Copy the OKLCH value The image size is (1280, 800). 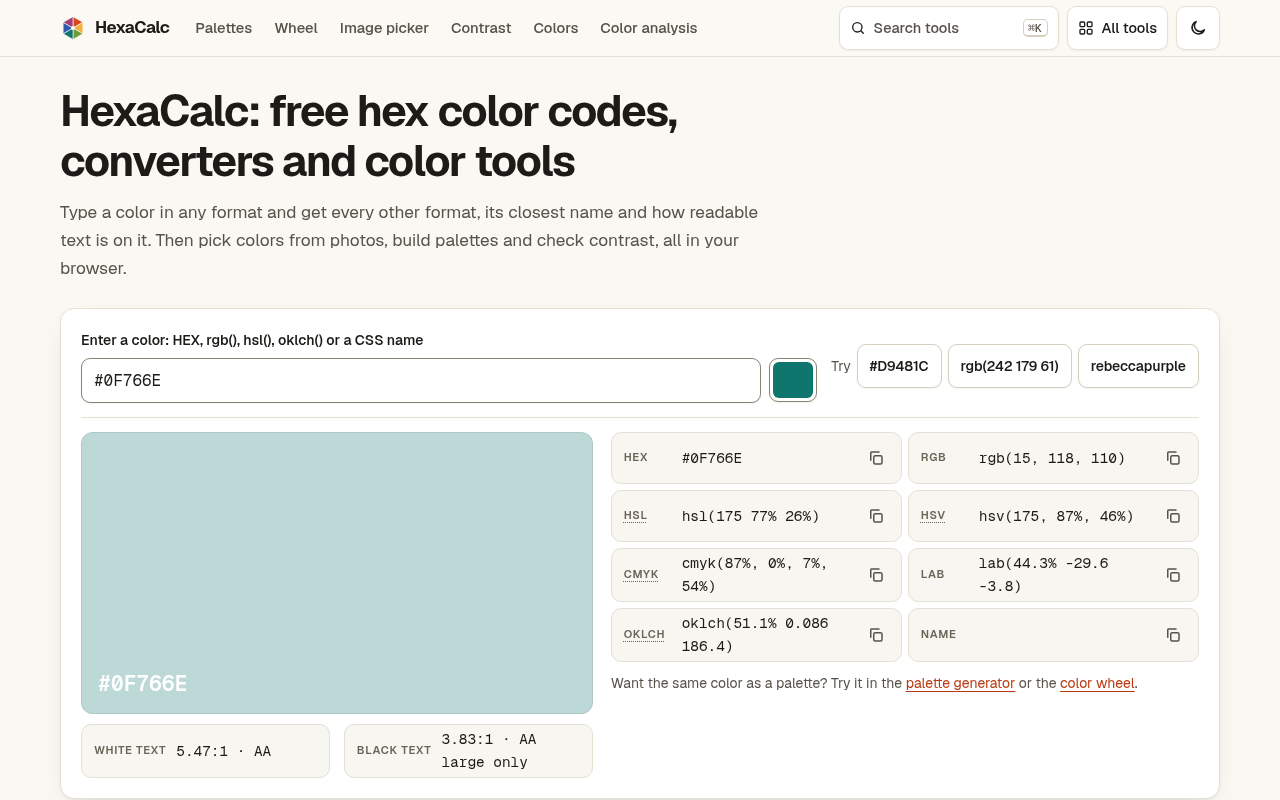click(x=876, y=635)
